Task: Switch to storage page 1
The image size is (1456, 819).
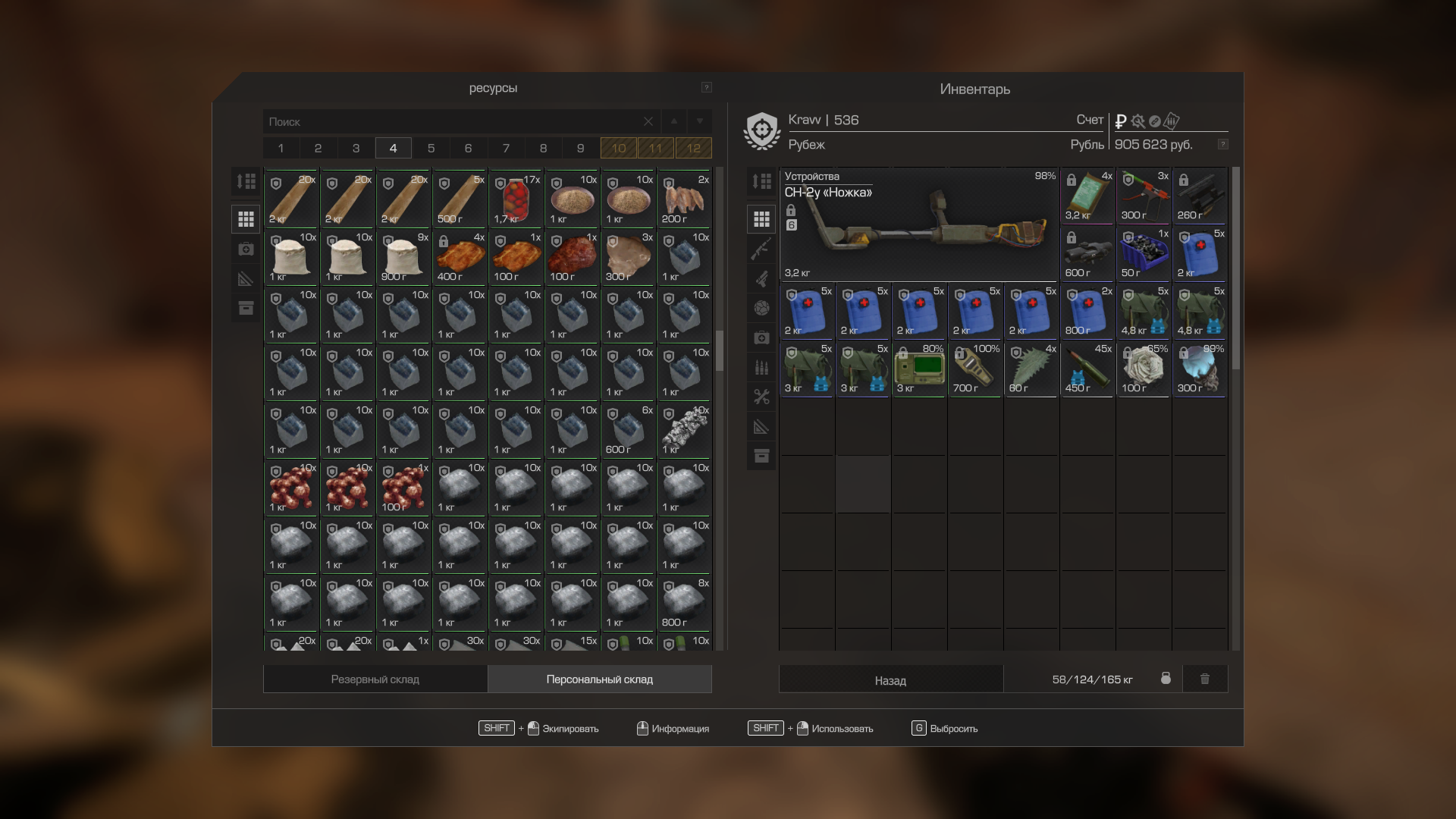Action: tap(281, 148)
